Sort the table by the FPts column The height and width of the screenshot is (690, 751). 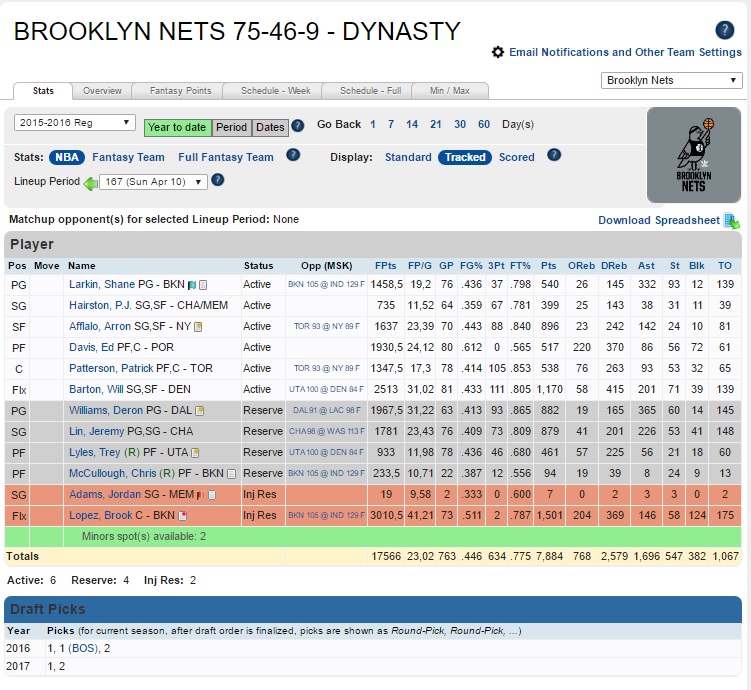click(x=386, y=266)
